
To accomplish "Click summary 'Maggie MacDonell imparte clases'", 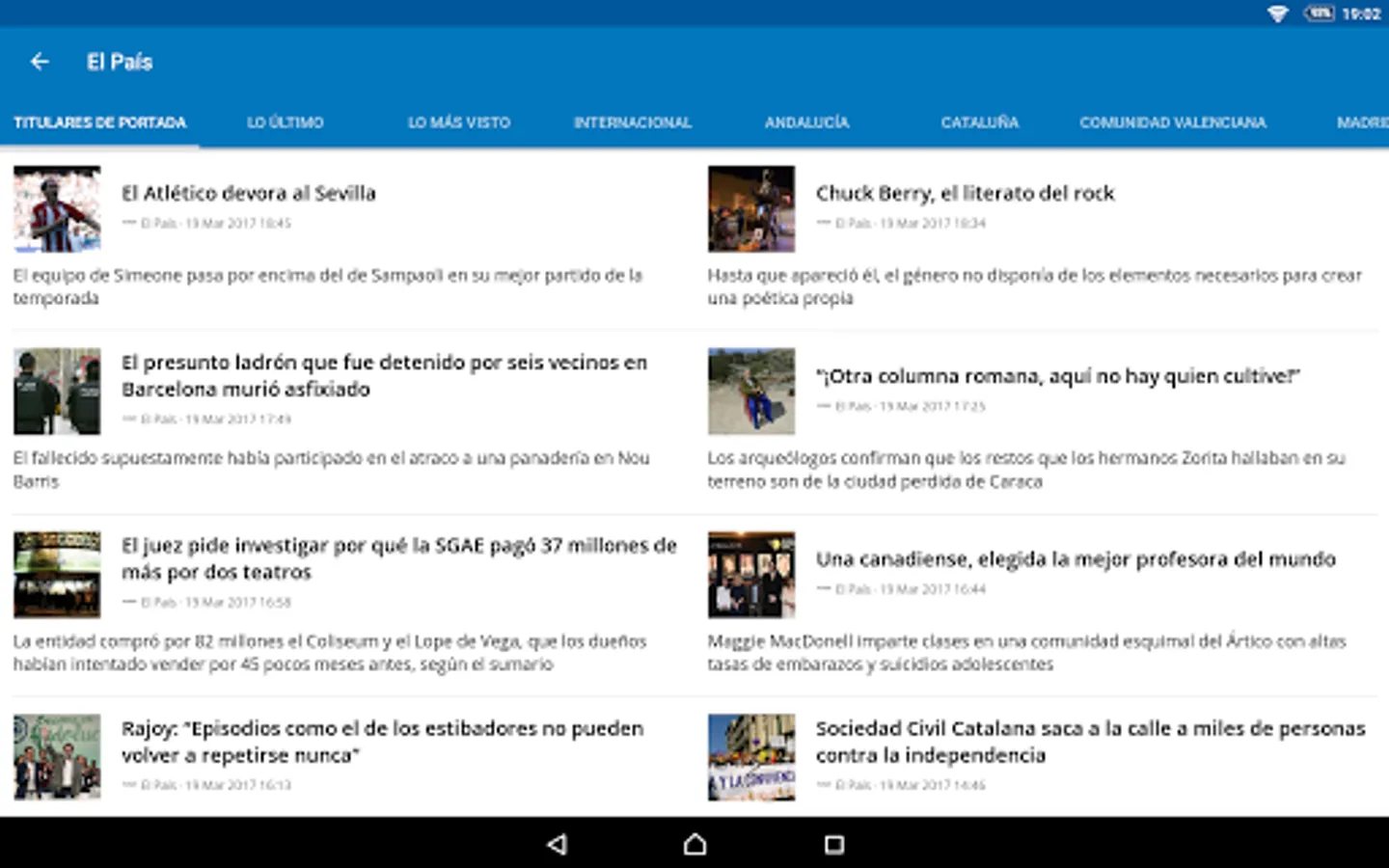I will (1026, 652).
